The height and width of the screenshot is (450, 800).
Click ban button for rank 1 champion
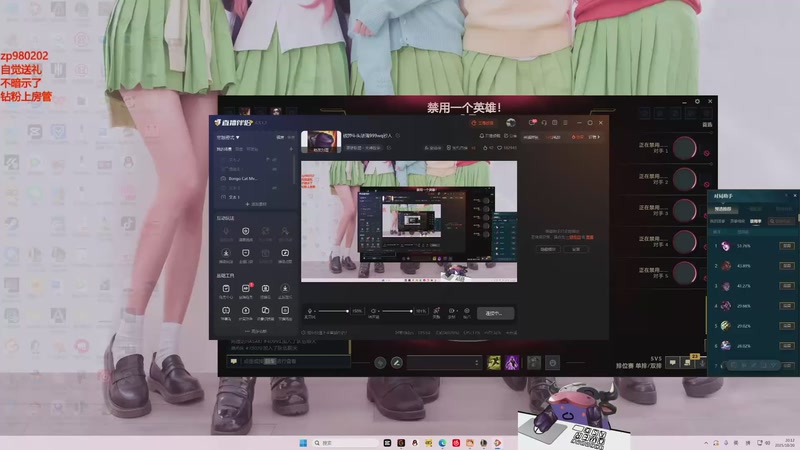point(787,246)
